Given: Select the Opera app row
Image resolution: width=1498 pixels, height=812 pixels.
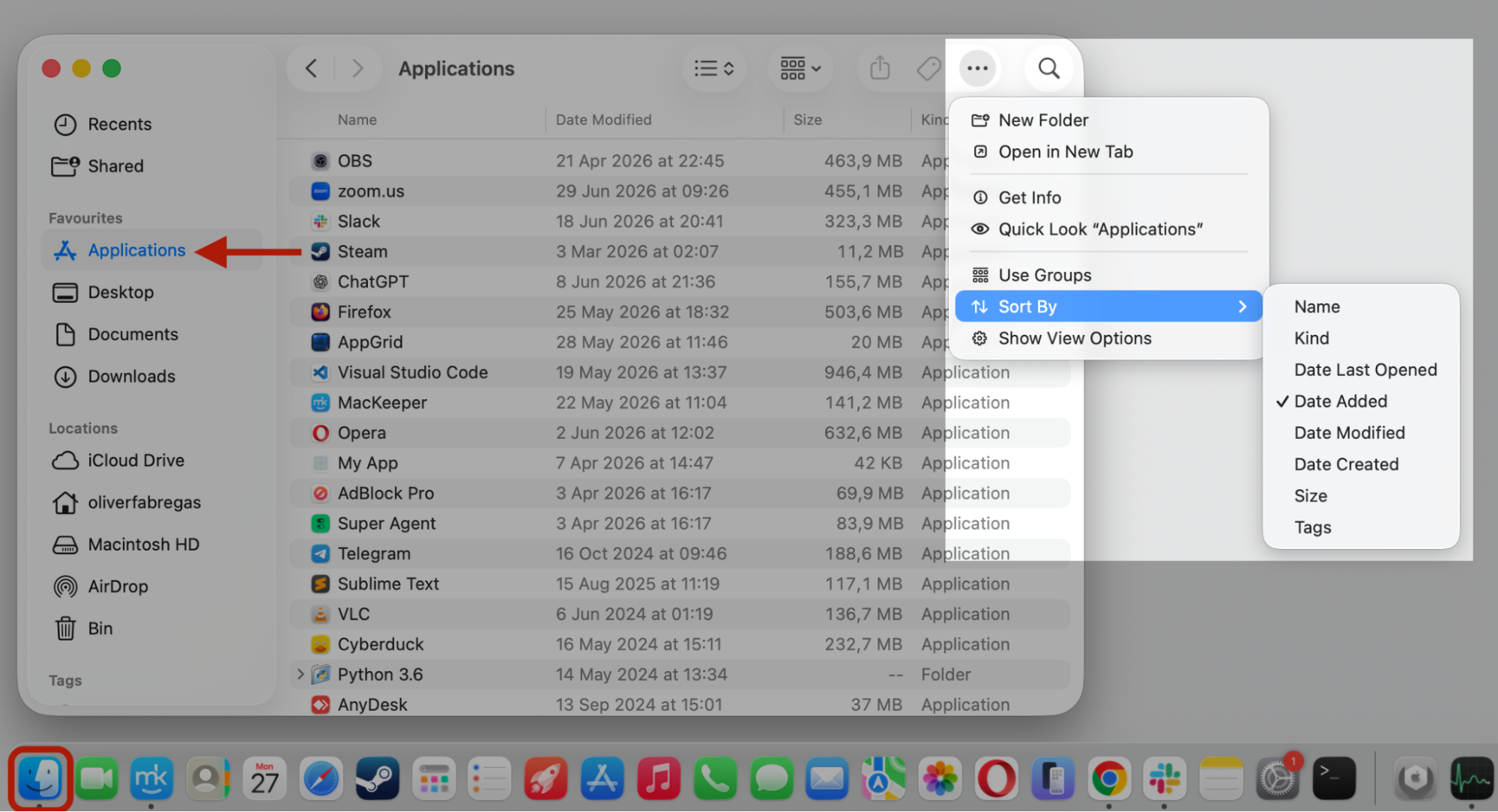Looking at the screenshot, I should 680,433.
